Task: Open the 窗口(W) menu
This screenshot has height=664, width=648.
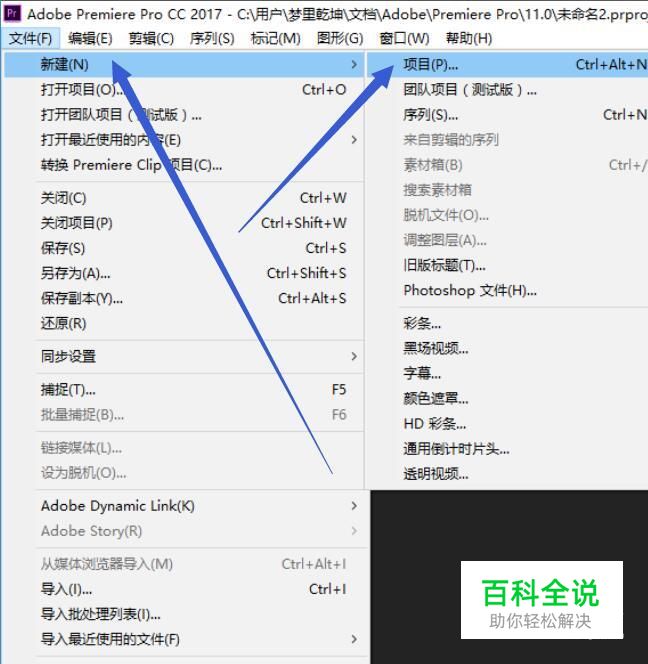Action: [404, 39]
